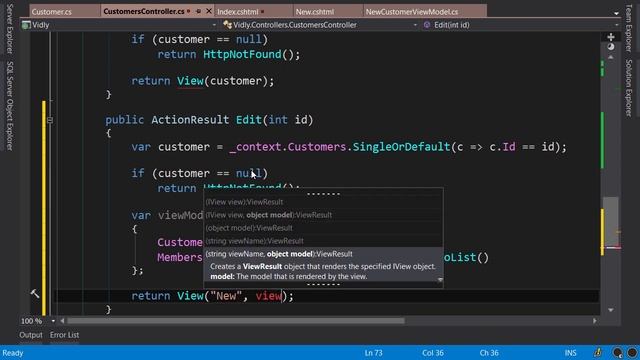Click the horizontal scrollbar thumb
640x360 pixels.
[x=236, y=321]
